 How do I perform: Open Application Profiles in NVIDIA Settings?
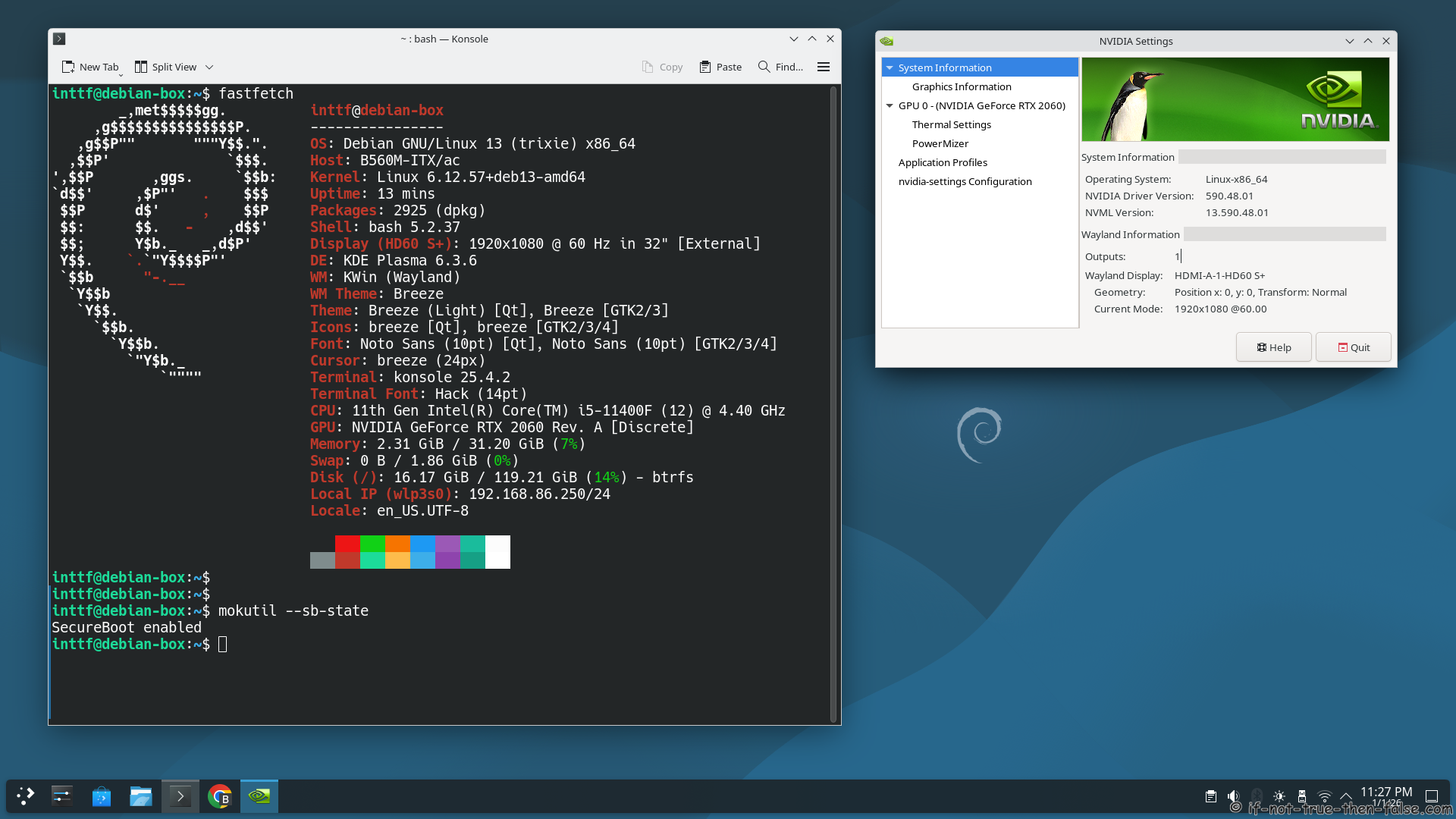943,162
